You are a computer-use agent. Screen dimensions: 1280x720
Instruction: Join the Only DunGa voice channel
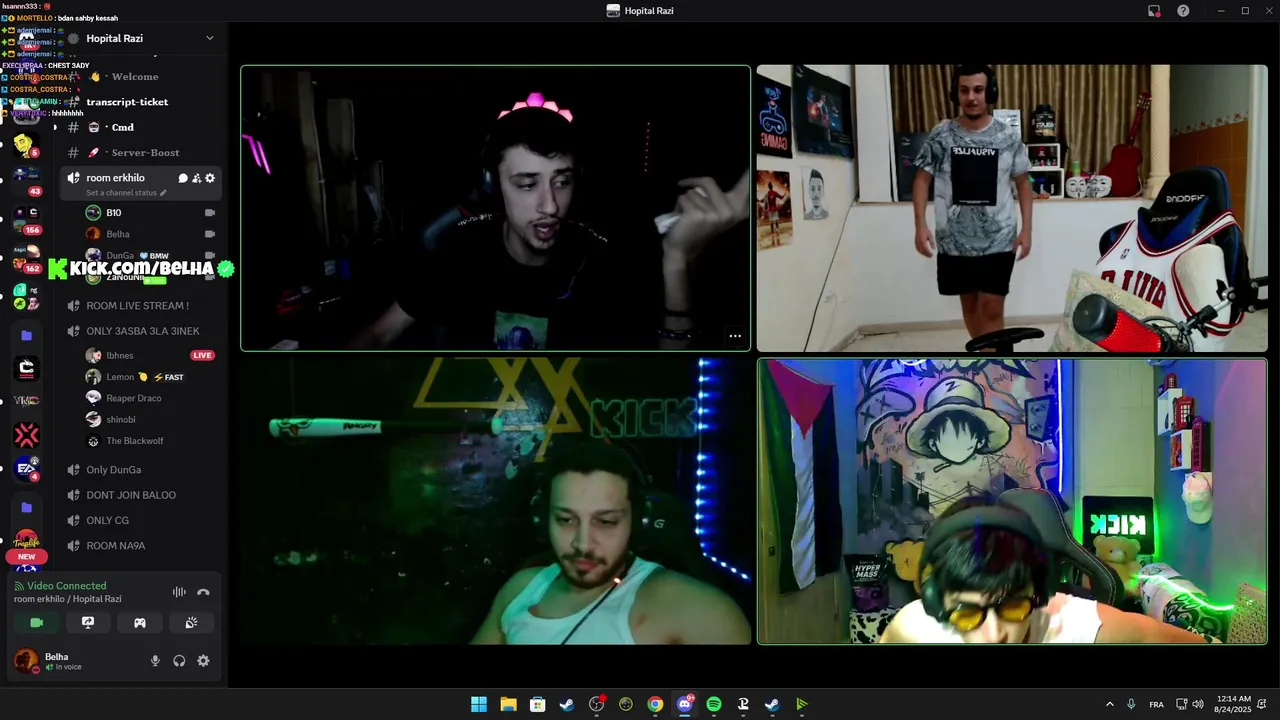tap(140, 470)
